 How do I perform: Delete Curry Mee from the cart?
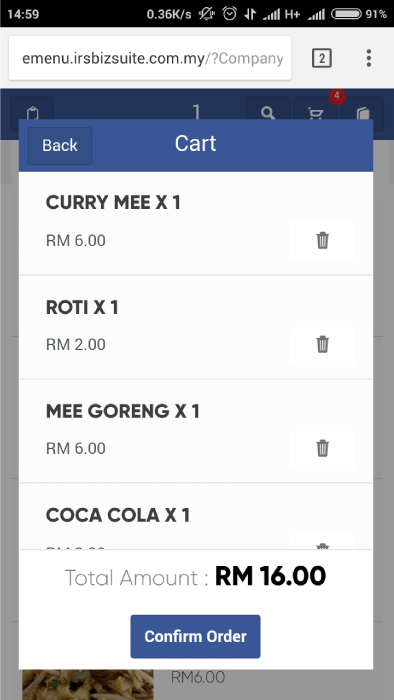coord(322,241)
